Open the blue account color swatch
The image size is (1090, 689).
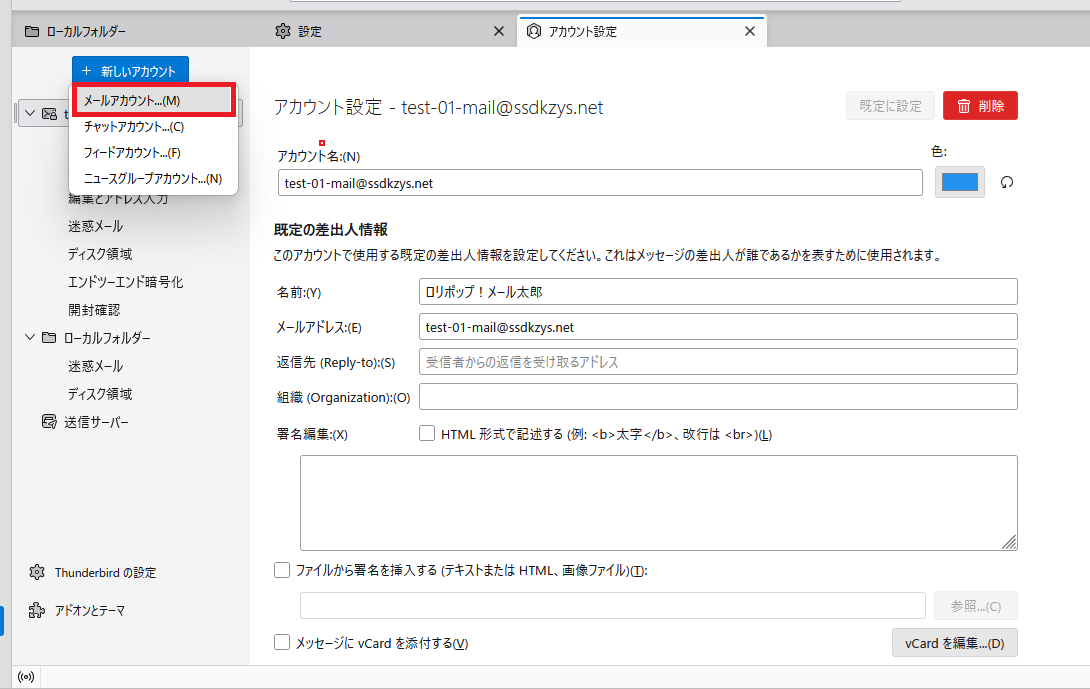coord(959,182)
